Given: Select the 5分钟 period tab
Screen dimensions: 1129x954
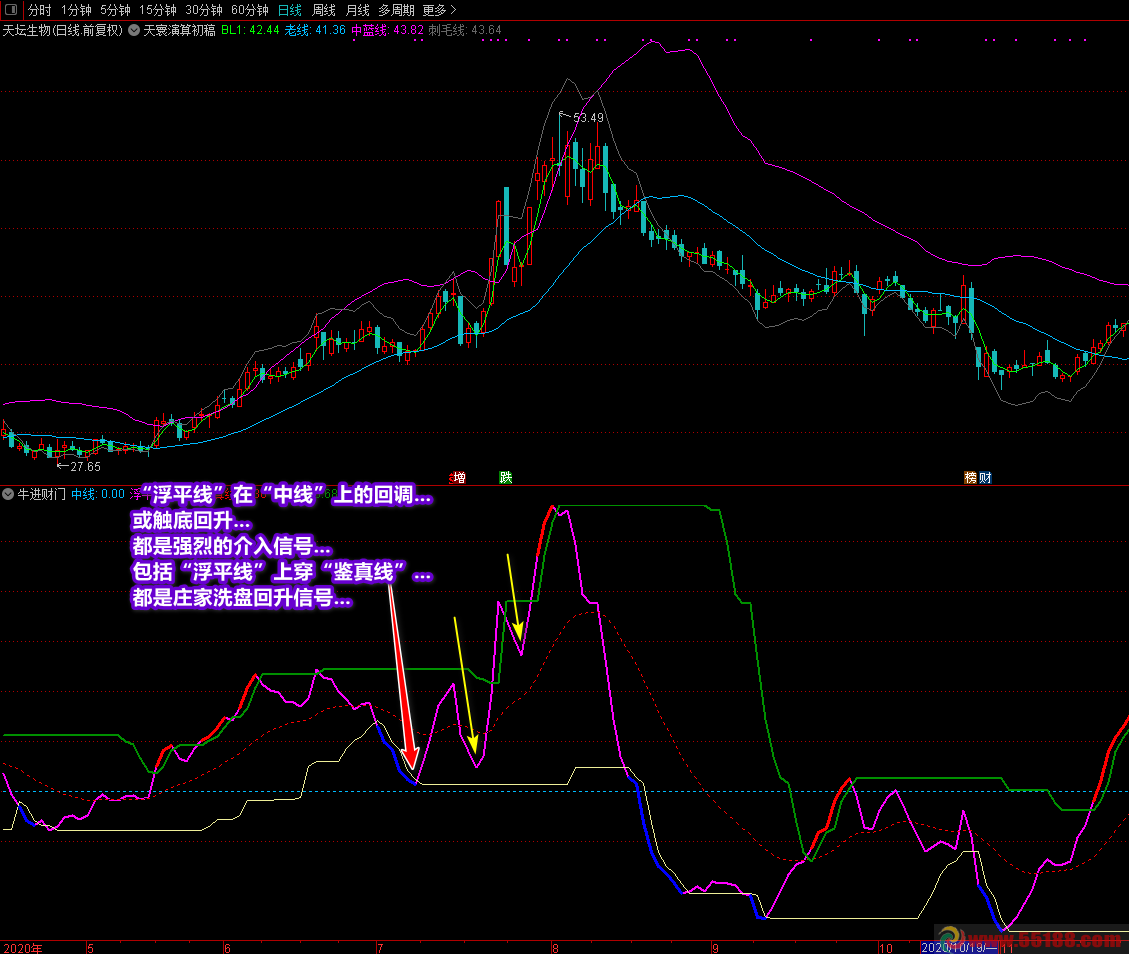Looking at the screenshot, I should tap(115, 10).
